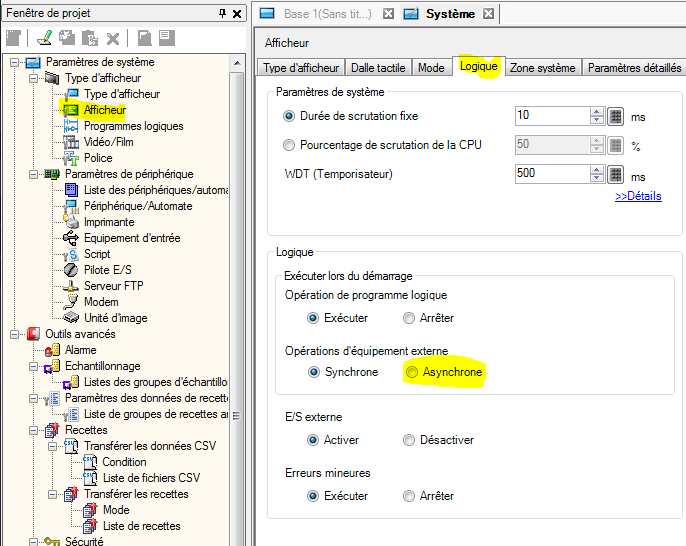Click the Alarme icon

click(x=52, y=350)
